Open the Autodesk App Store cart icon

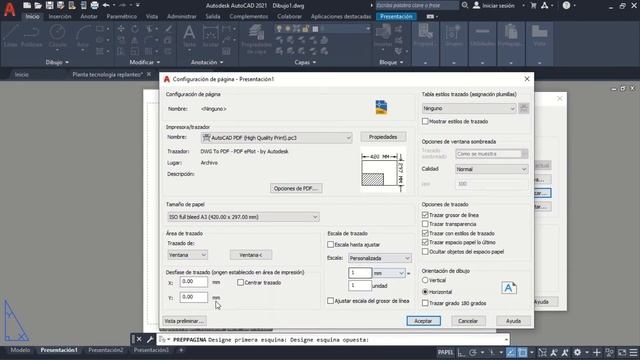tap(533, 5)
